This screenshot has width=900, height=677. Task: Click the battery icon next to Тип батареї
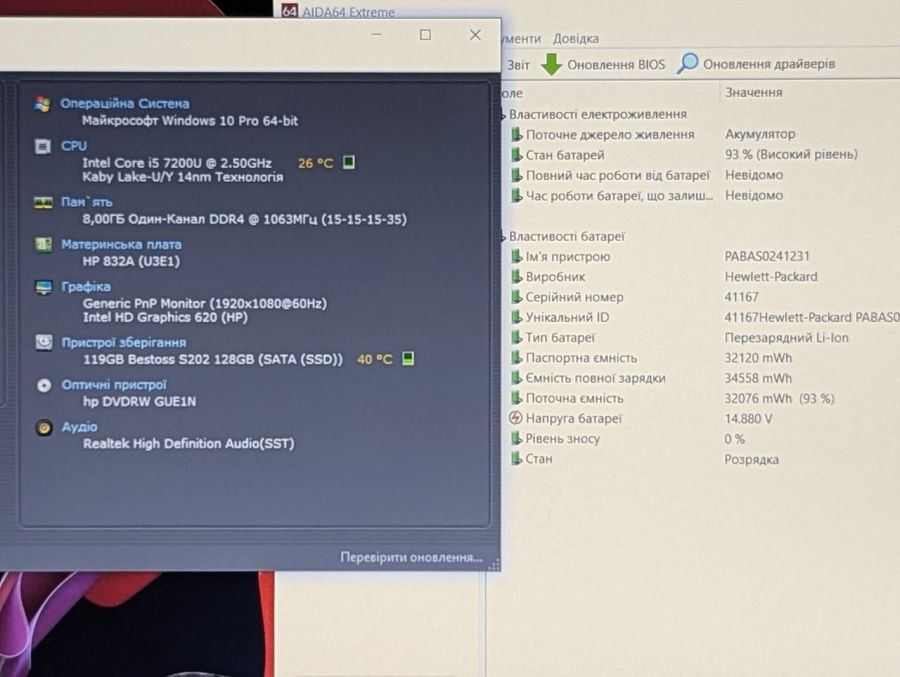click(x=516, y=338)
